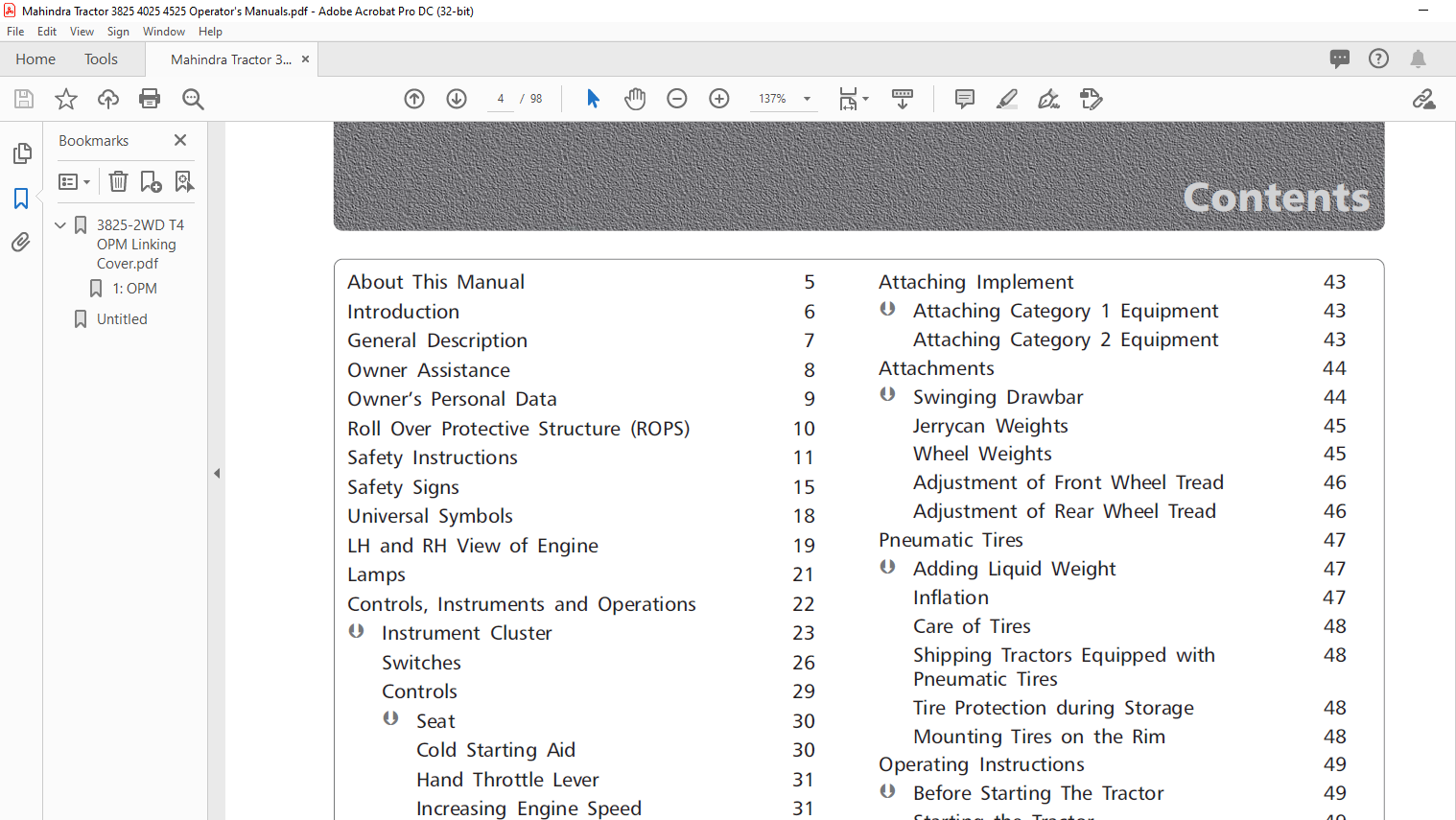Close the Bookmarks panel

click(179, 140)
